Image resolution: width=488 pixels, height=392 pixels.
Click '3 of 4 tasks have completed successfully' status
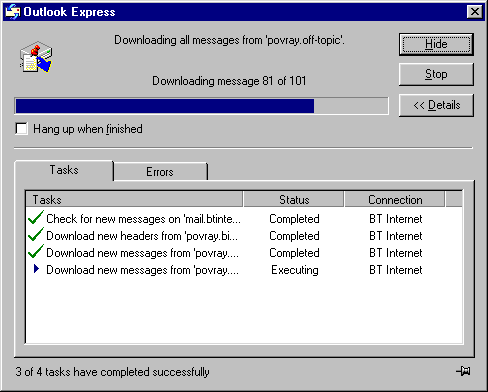point(112,372)
